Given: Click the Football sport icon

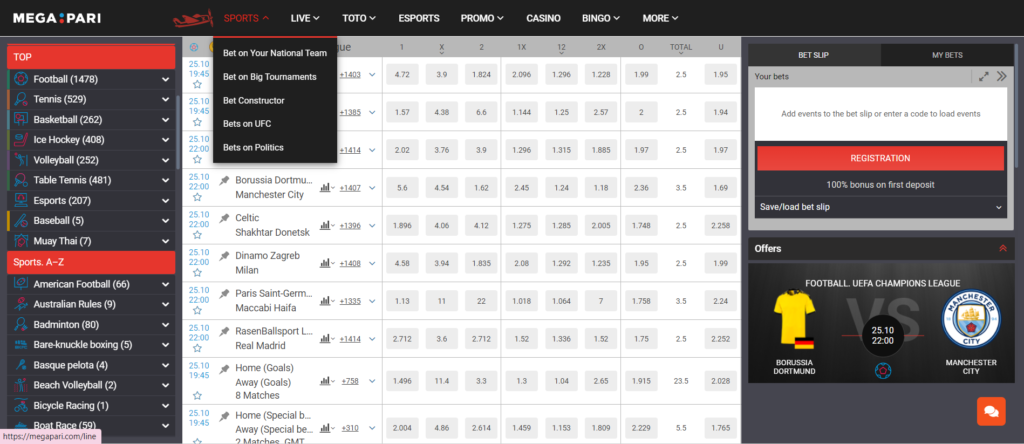Looking at the screenshot, I should pyautogui.click(x=21, y=80).
